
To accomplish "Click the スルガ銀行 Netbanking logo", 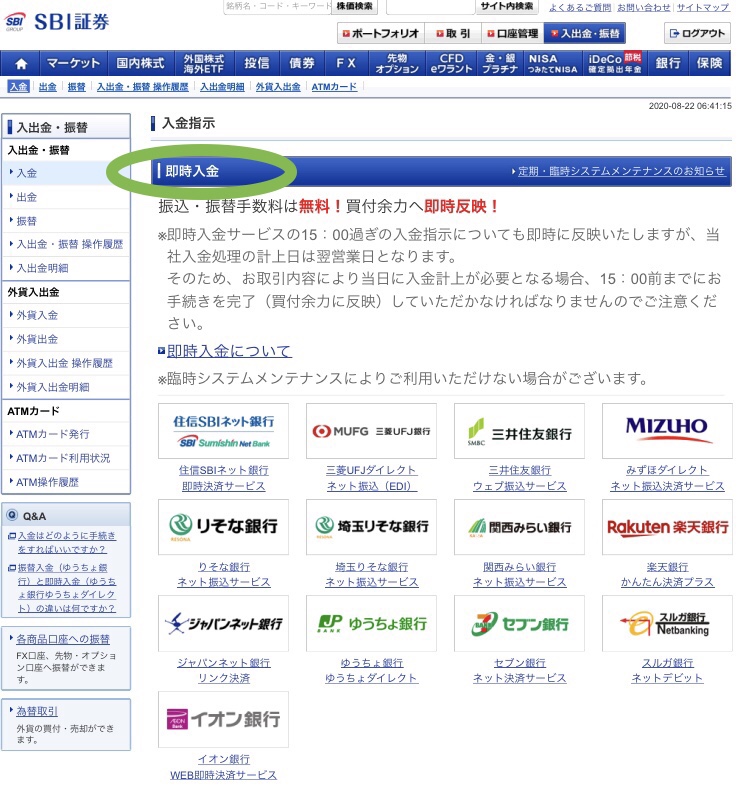I will (x=667, y=623).
